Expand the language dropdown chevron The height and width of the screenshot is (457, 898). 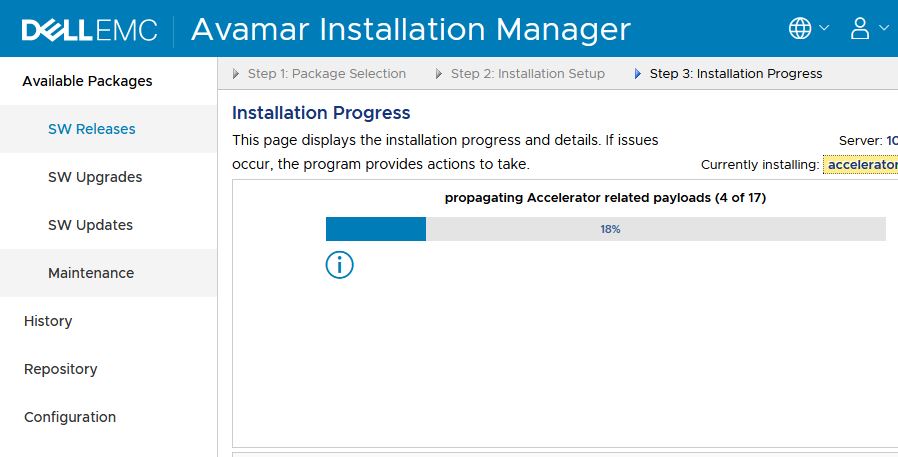pos(825,28)
